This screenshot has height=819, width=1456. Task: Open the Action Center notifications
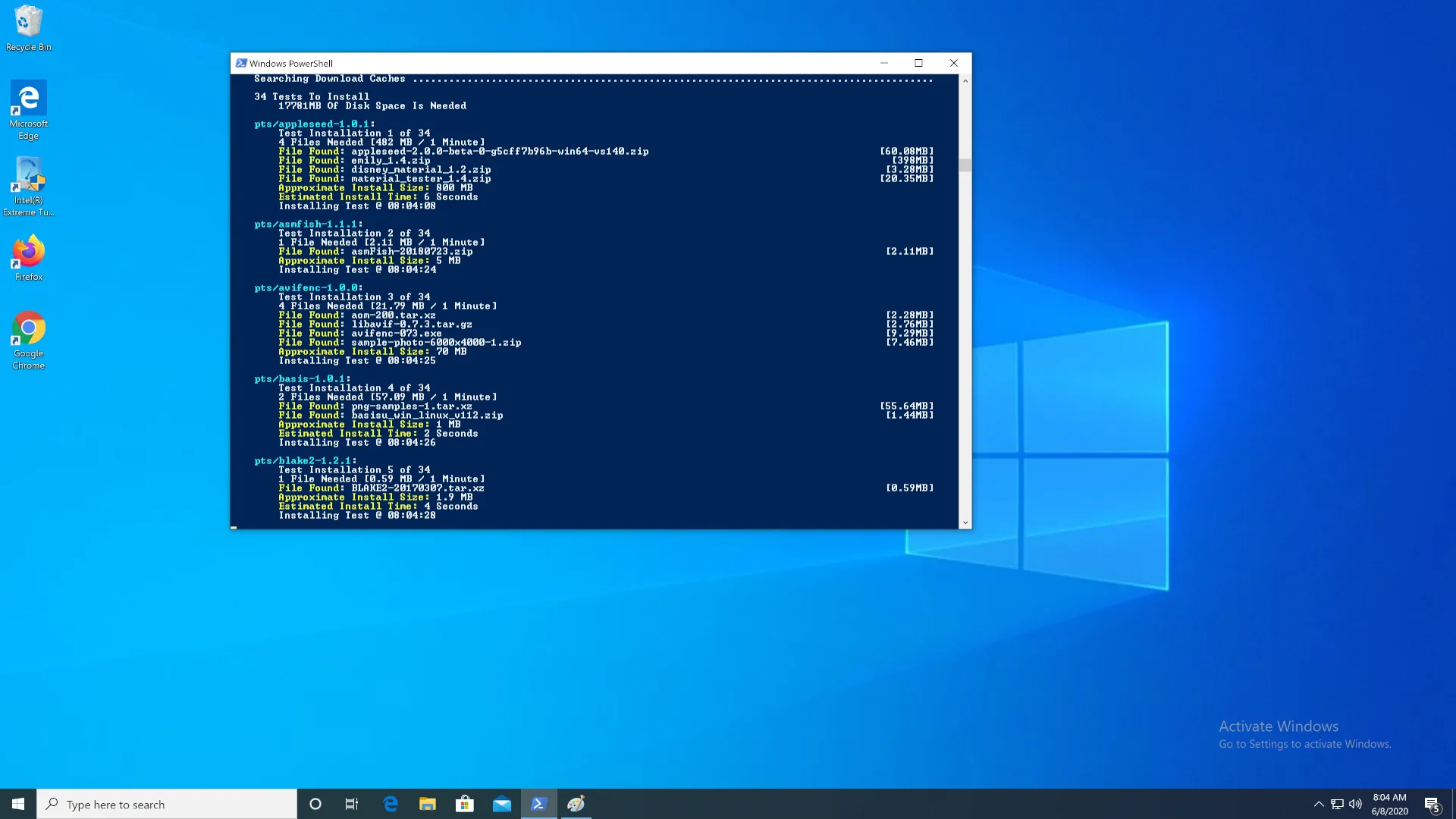point(1432,804)
